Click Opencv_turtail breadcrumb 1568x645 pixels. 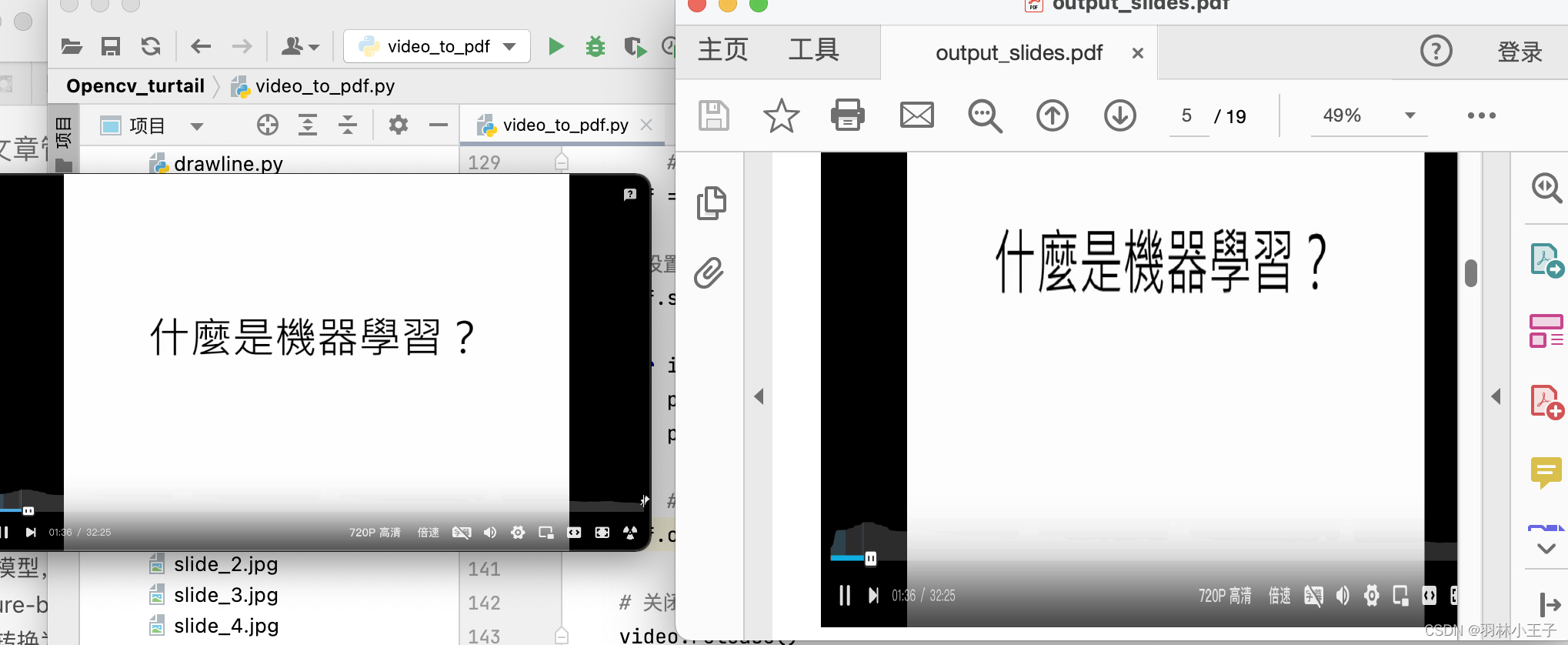tap(135, 85)
